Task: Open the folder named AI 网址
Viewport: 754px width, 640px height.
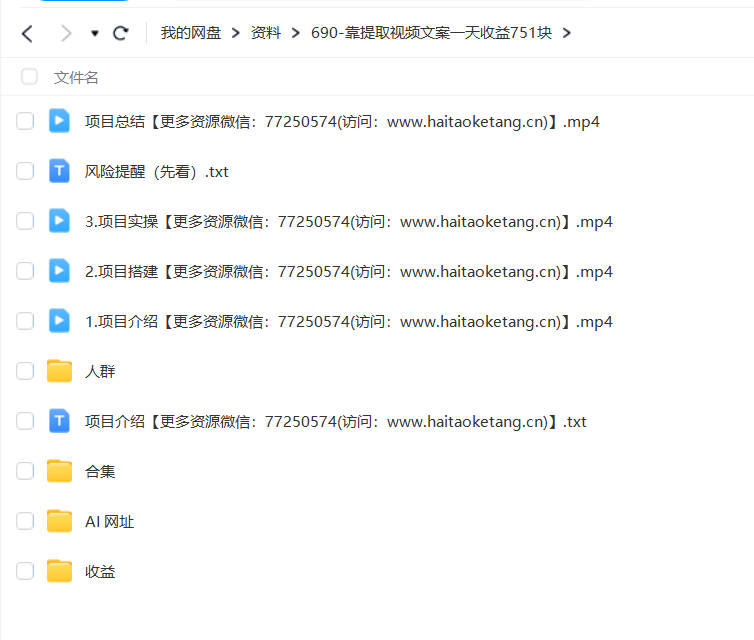Action: tap(109, 522)
